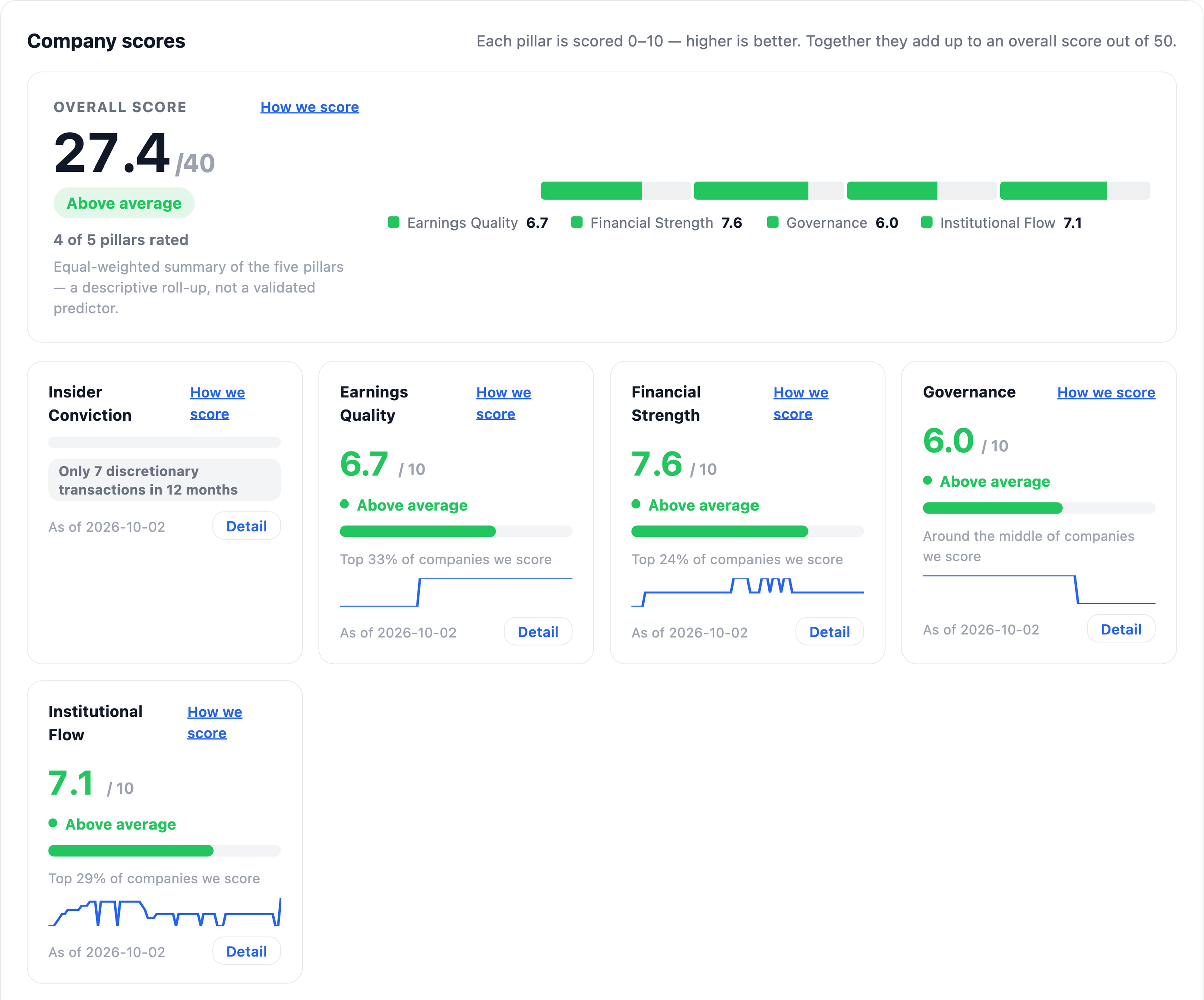The height and width of the screenshot is (1000, 1204).
Task: Click the '4 of 5 pillars rated' text
Action: pos(121,240)
